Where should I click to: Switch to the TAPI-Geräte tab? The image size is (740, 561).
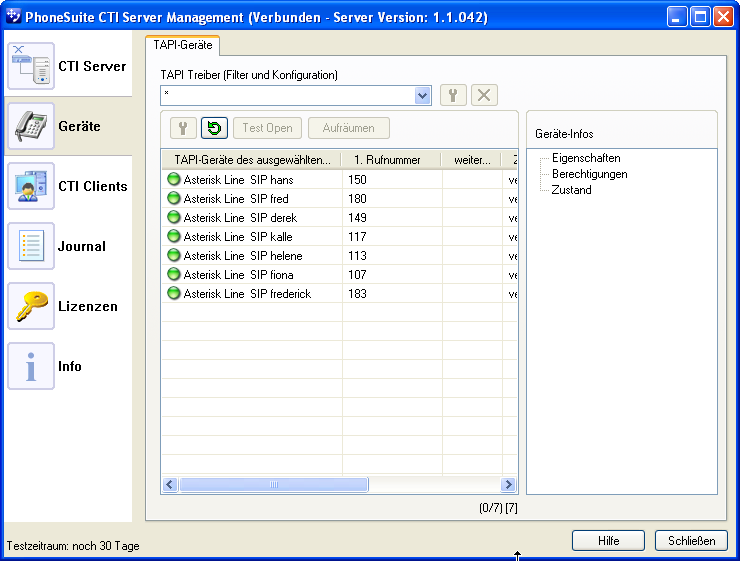pyautogui.click(x=182, y=45)
